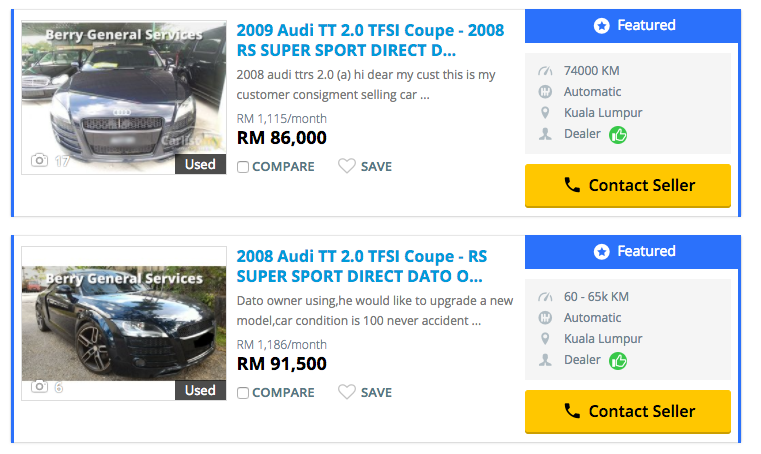761x454 pixels.
Task: View the black 2008 Audi TT thumbnail photo
Action: point(124,323)
